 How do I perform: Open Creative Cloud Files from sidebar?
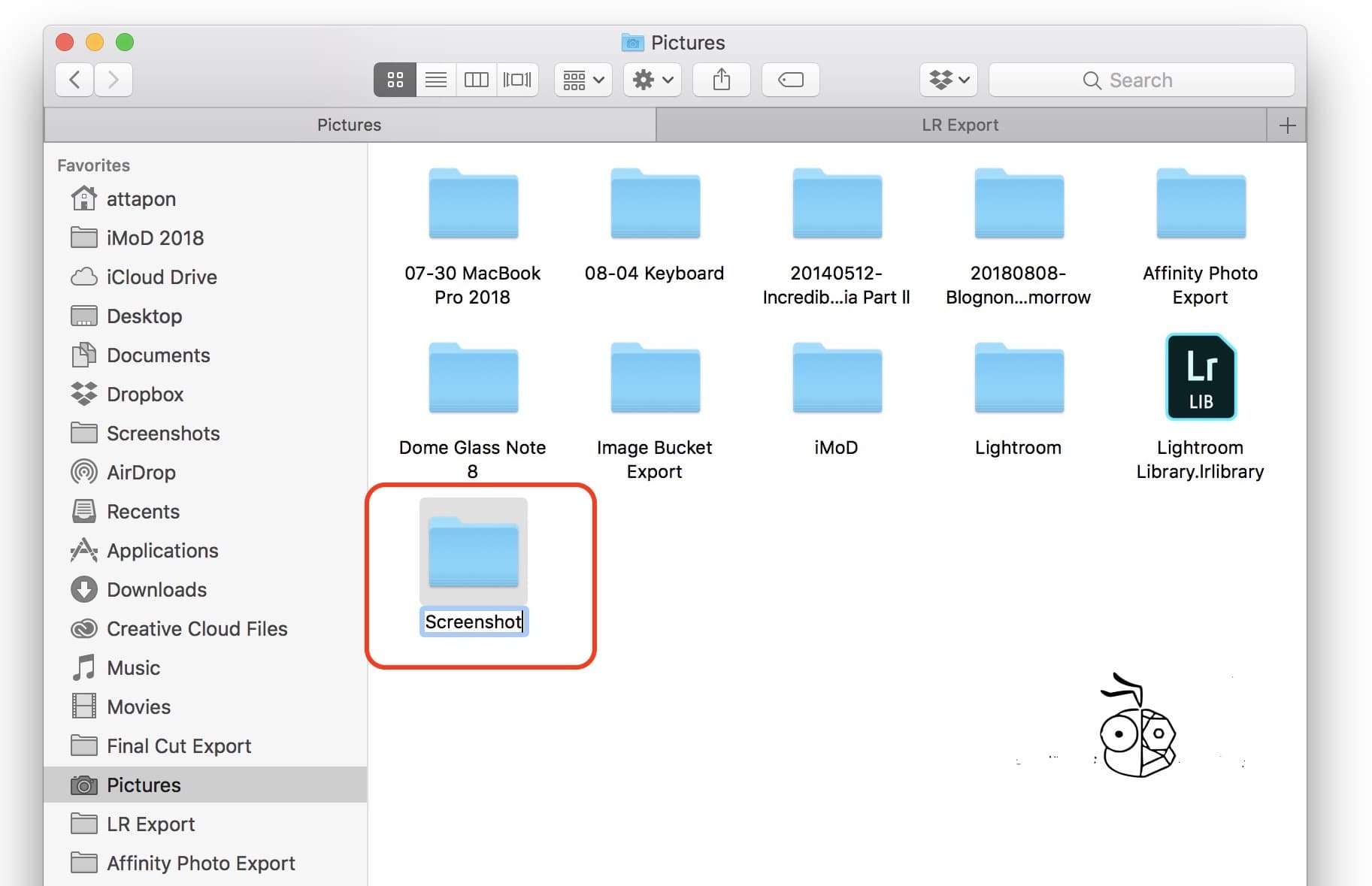click(x=197, y=629)
